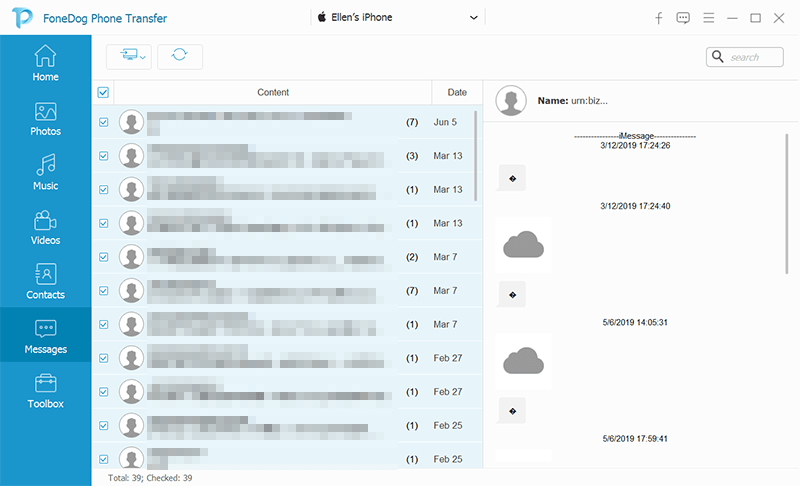Uncheck the first Feb 27 conversation checkbox
Image resolution: width=800 pixels, height=486 pixels.
click(103, 358)
